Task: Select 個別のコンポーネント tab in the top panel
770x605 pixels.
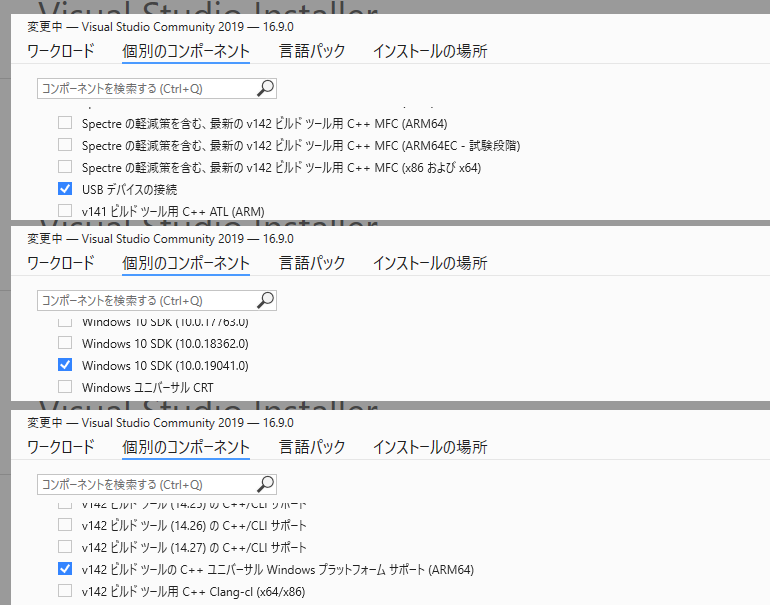Action: pos(186,51)
